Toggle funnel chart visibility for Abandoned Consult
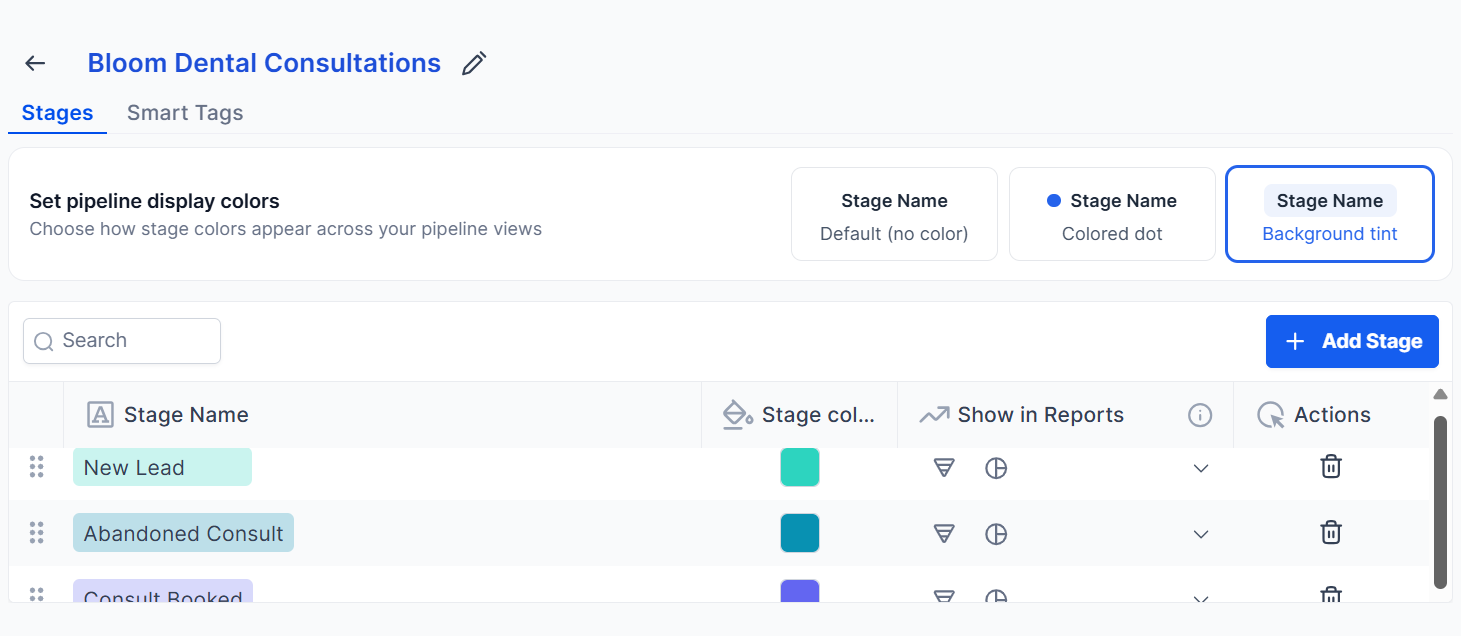The image size is (1461, 636). 944,534
